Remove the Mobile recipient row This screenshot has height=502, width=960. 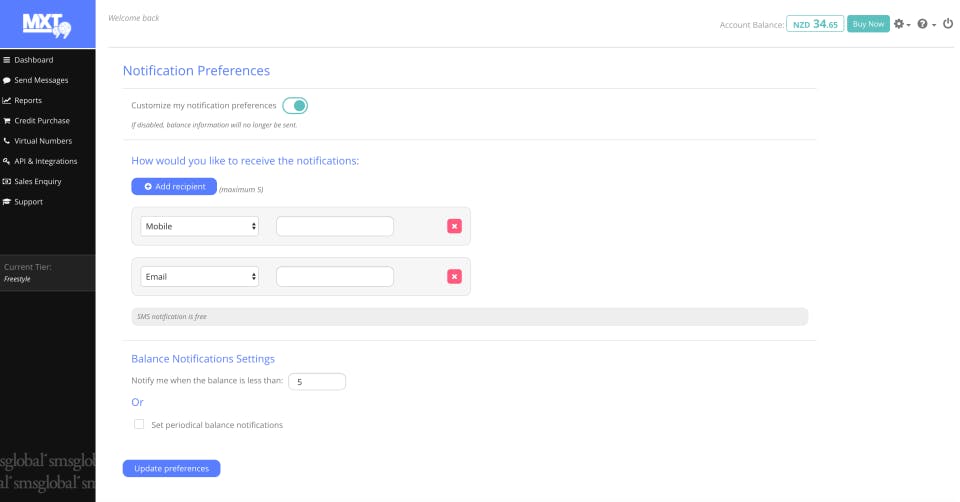click(454, 226)
